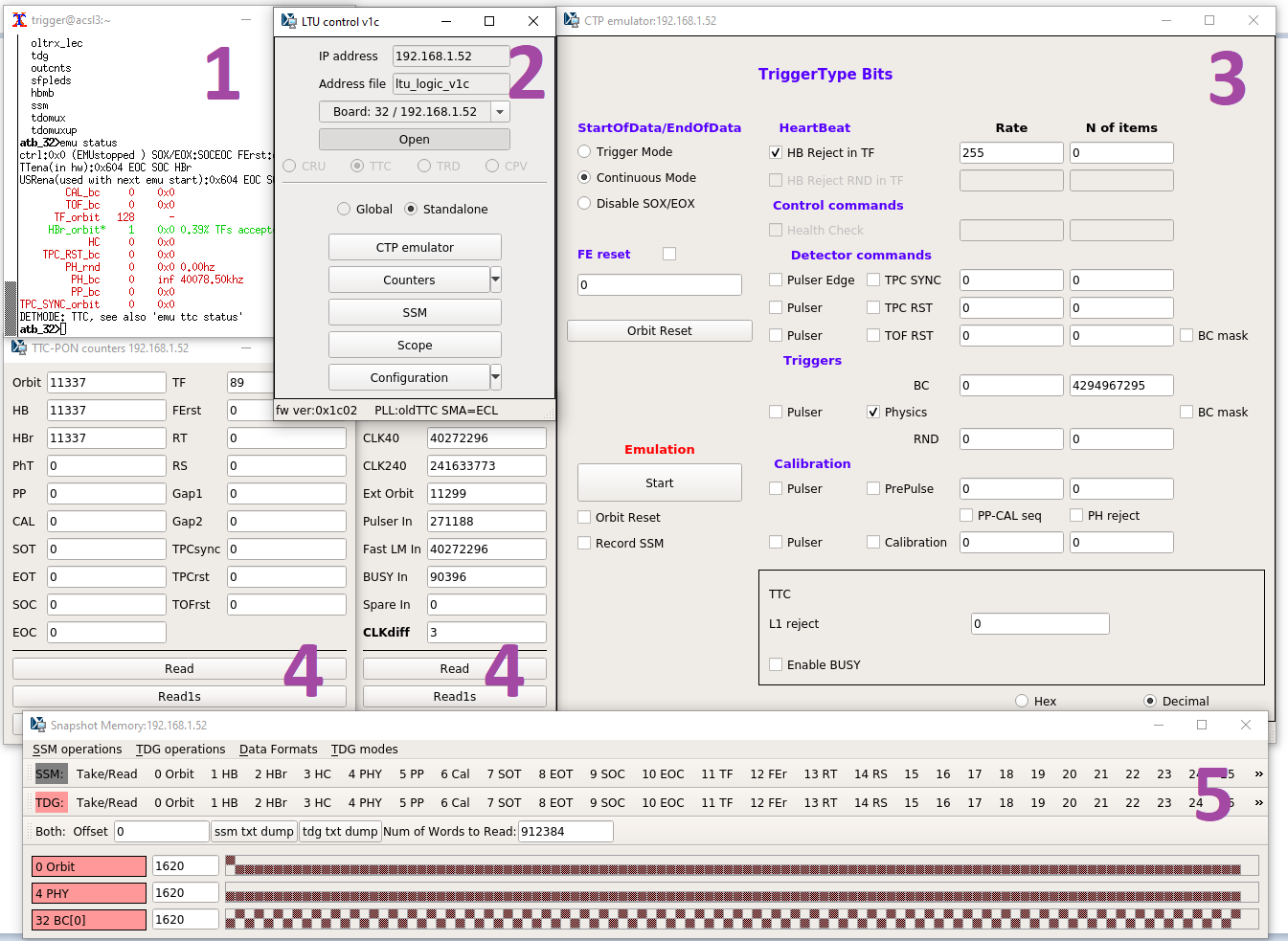Open SSM operations menu
The height and width of the screenshot is (941, 1288).
(78, 749)
